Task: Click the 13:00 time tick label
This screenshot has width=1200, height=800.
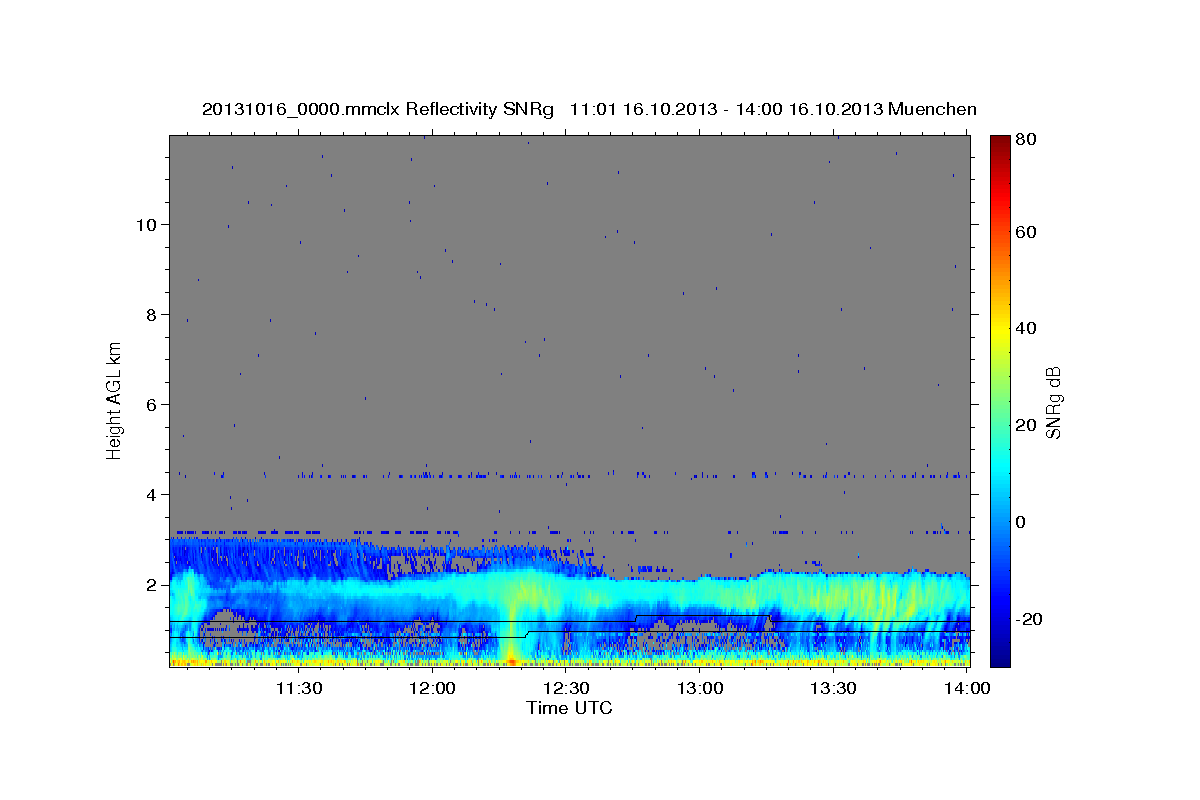Action: pyautogui.click(x=700, y=689)
